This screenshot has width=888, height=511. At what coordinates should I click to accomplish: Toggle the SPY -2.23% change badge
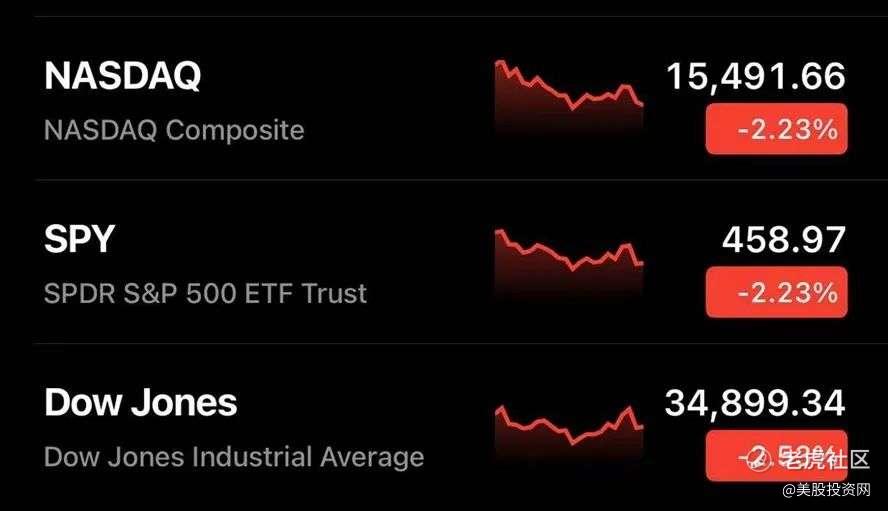(x=776, y=292)
